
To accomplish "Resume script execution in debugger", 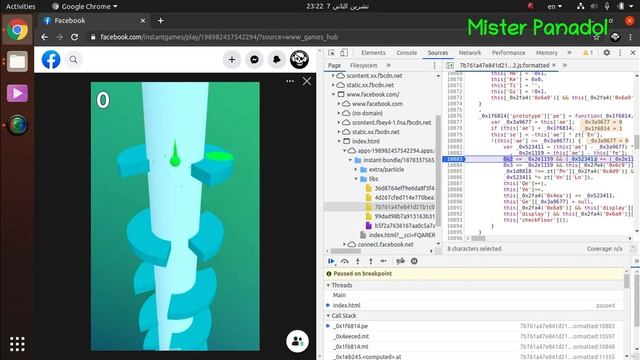I will tap(331, 261).
